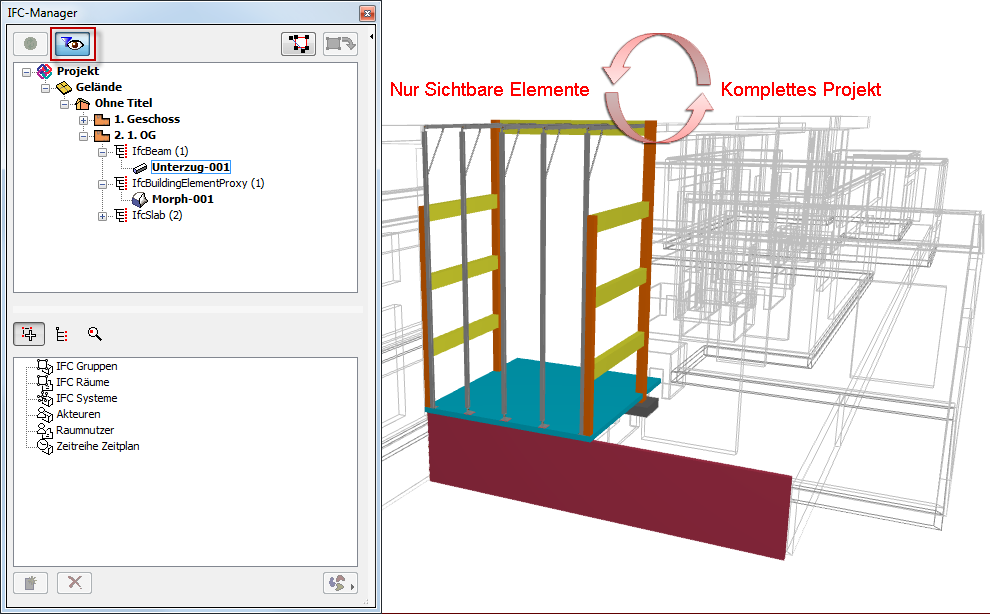Viewport: 990px width, 614px height.
Task: Select IFC Gruppen in the lower list
Action: (86, 366)
